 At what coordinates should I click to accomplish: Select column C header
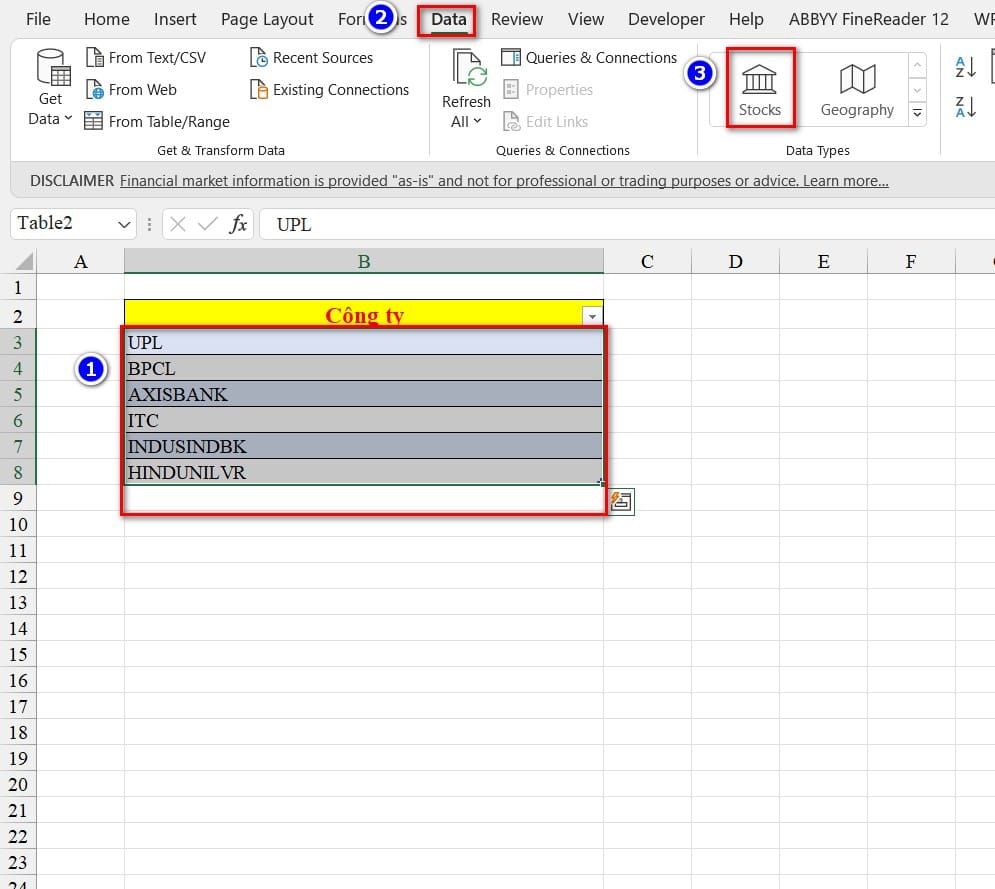[647, 261]
